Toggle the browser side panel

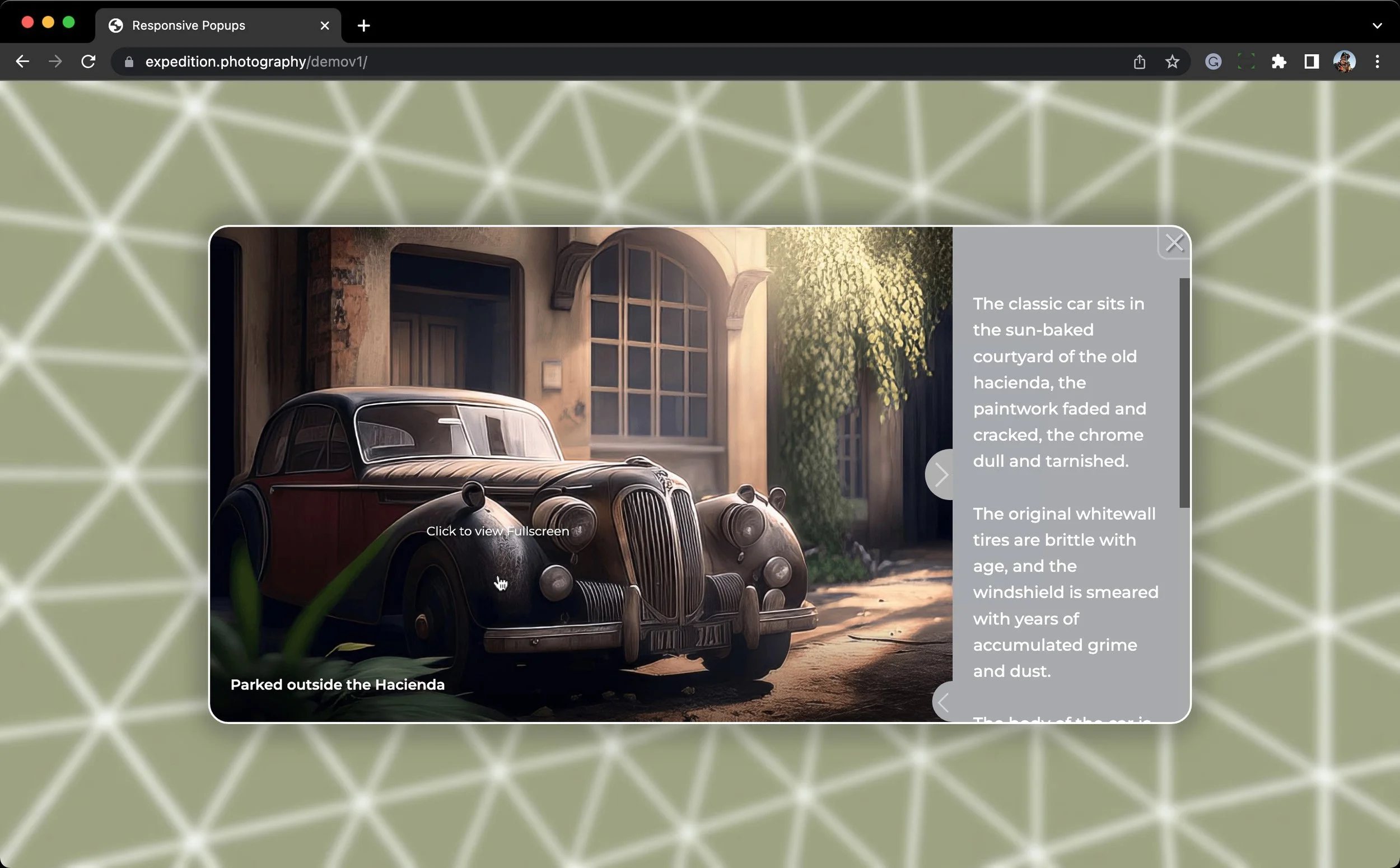1312,62
